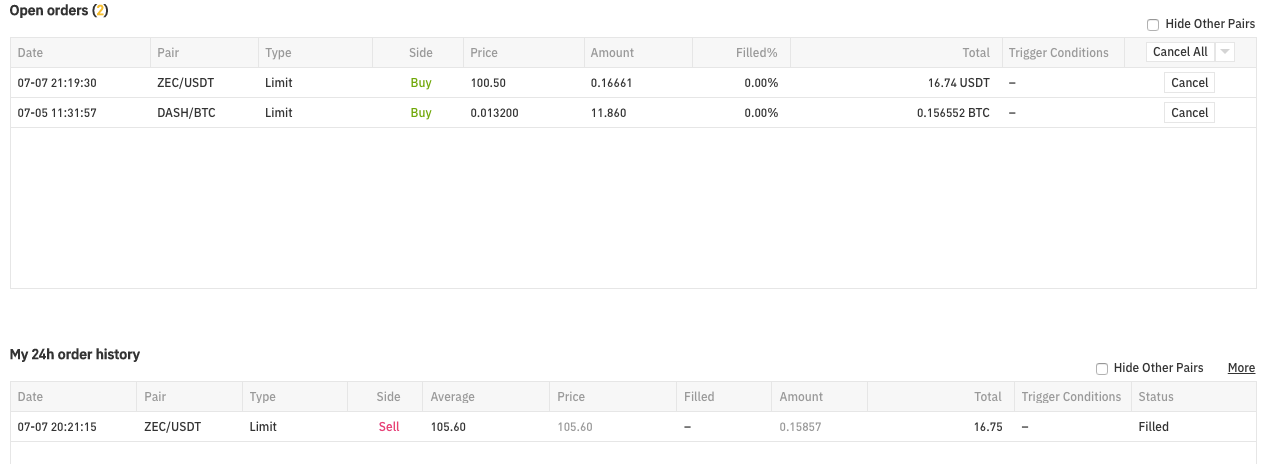Select the ZEC/USDT pair in Open orders
This screenshot has width=1265, height=464.
pos(186,83)
